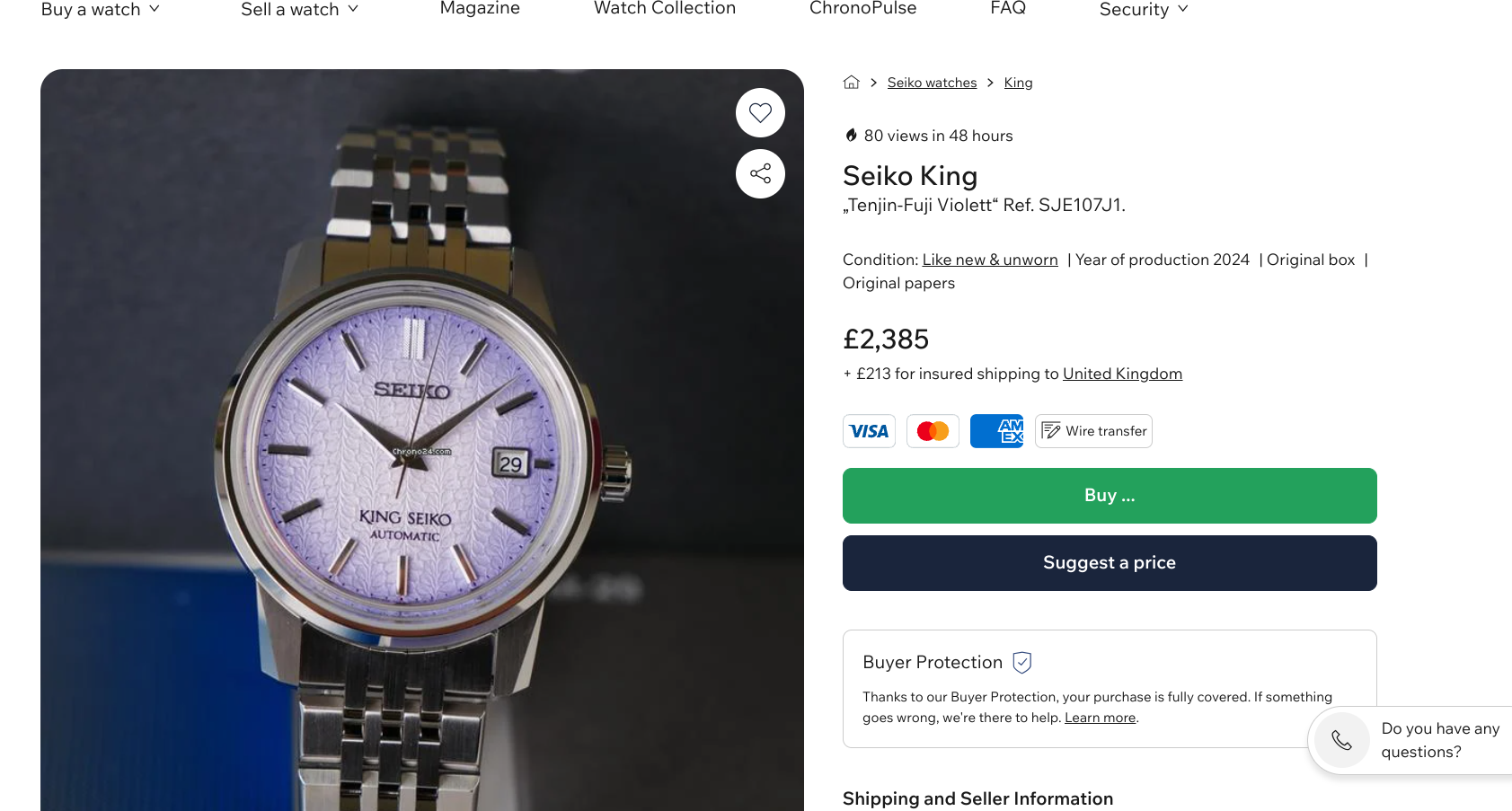Open ChronoPulse from navigation
This screenshot has height=811, width=1512.
coord(862,9)
